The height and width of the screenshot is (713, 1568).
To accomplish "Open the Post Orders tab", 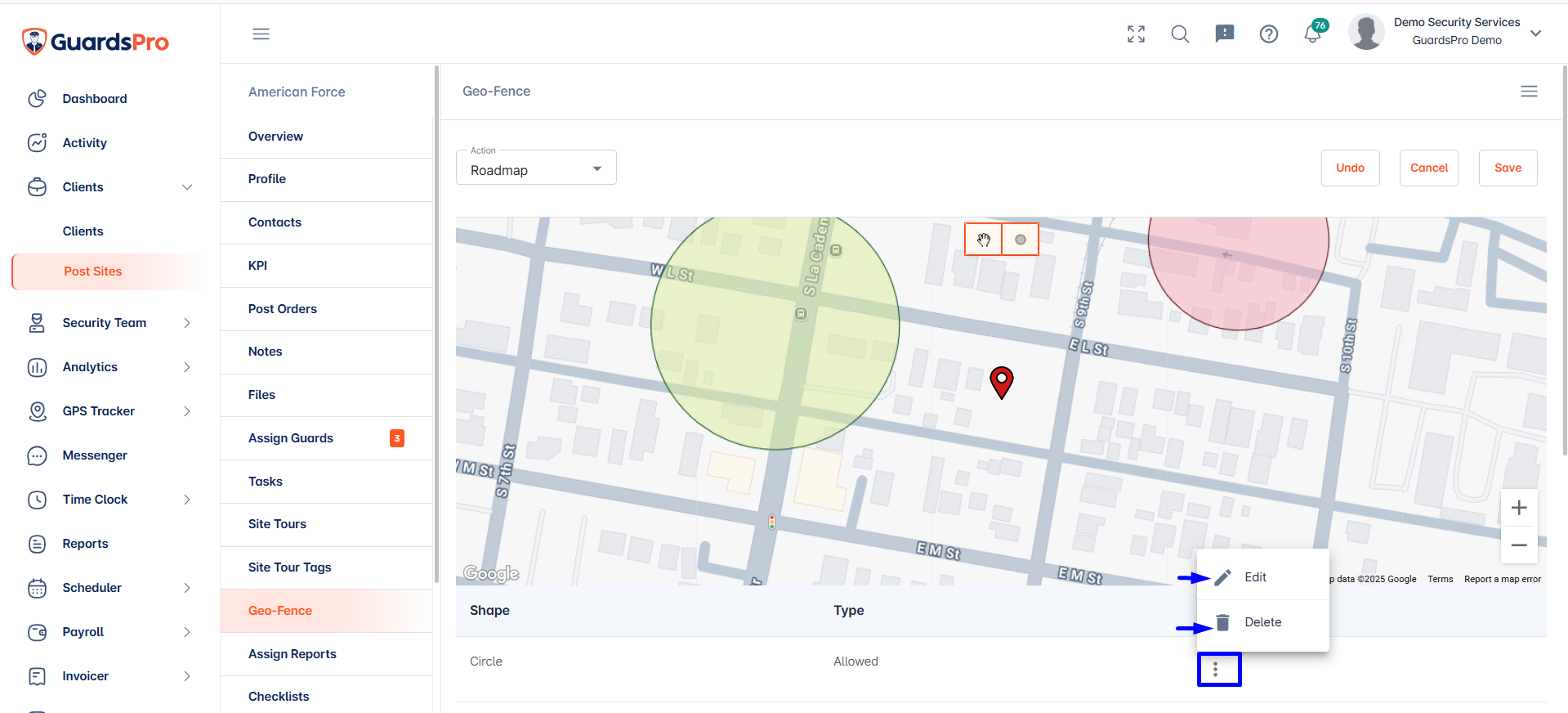I will coord(326,309).
